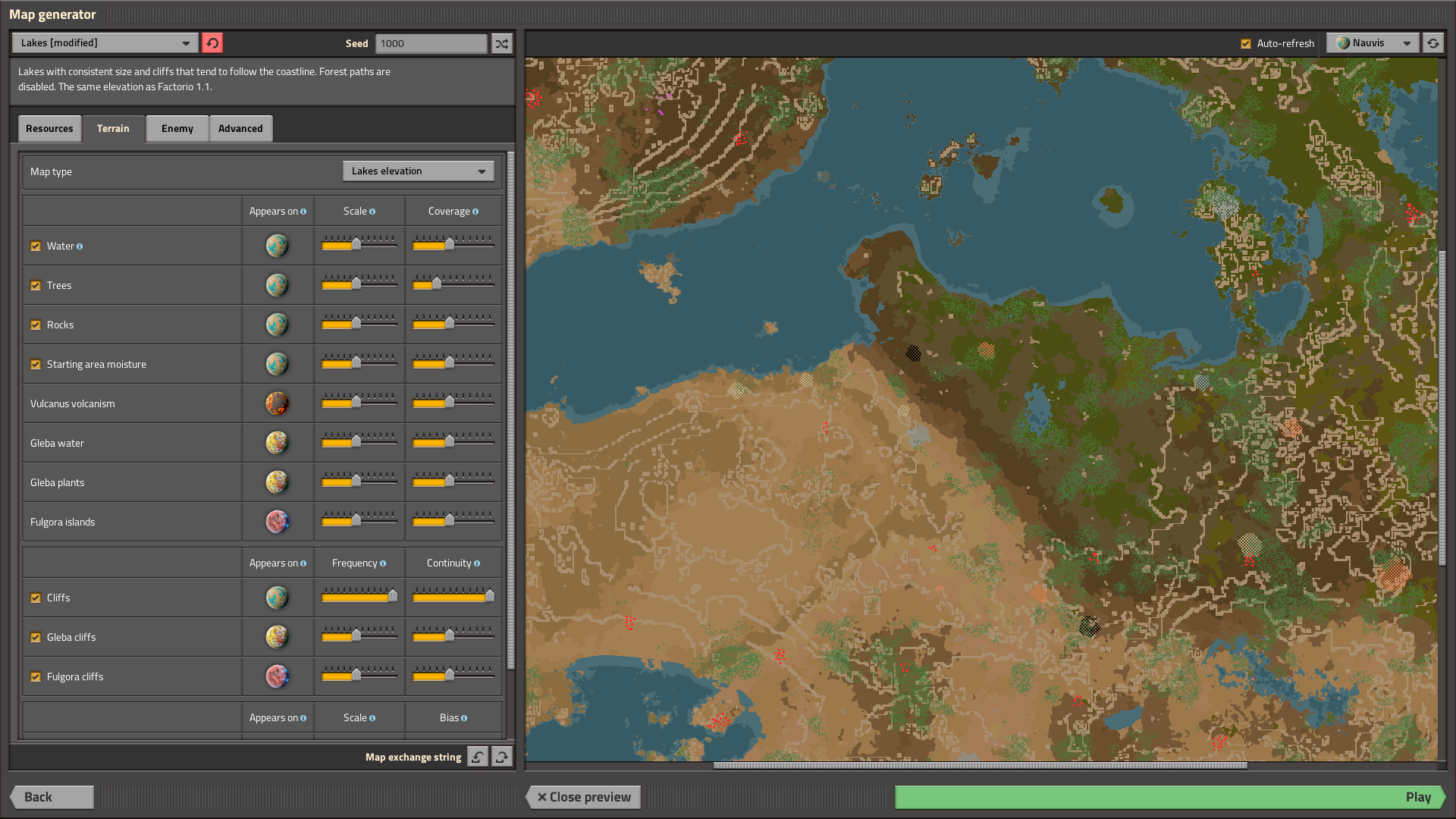Disable the Cliffs checkbox
The width and height of the screenshot is (1456, 819).
point(36,598)
